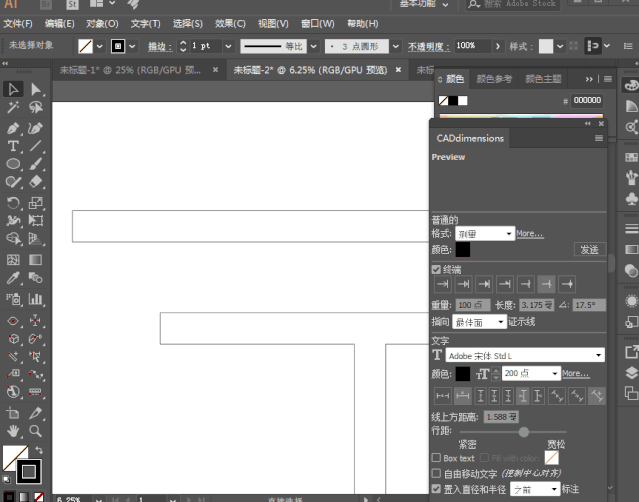Select the Type tool

13,146
